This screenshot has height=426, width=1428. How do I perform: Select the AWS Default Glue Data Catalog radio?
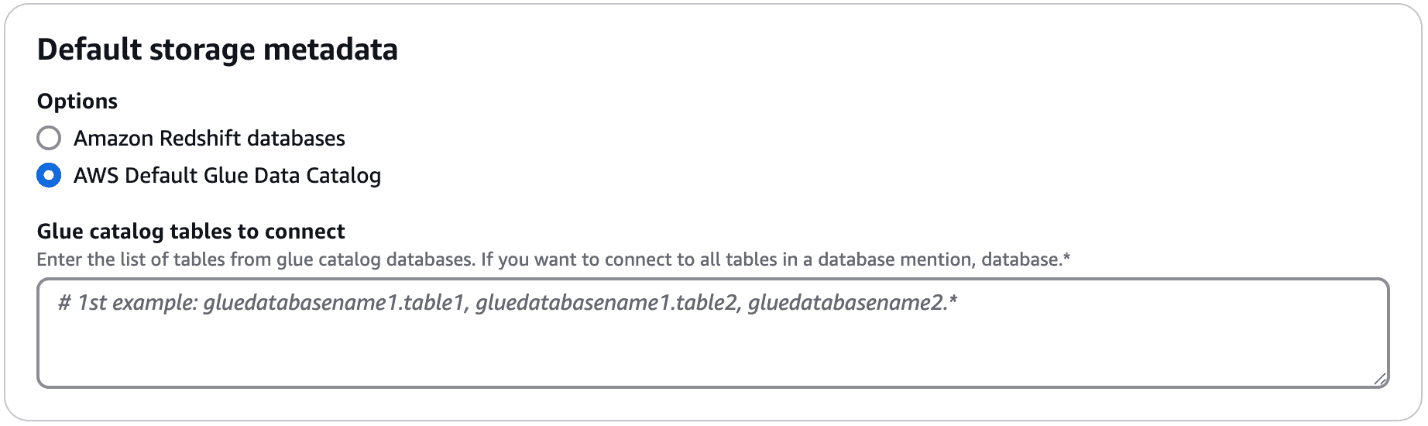tap(48, 176)
